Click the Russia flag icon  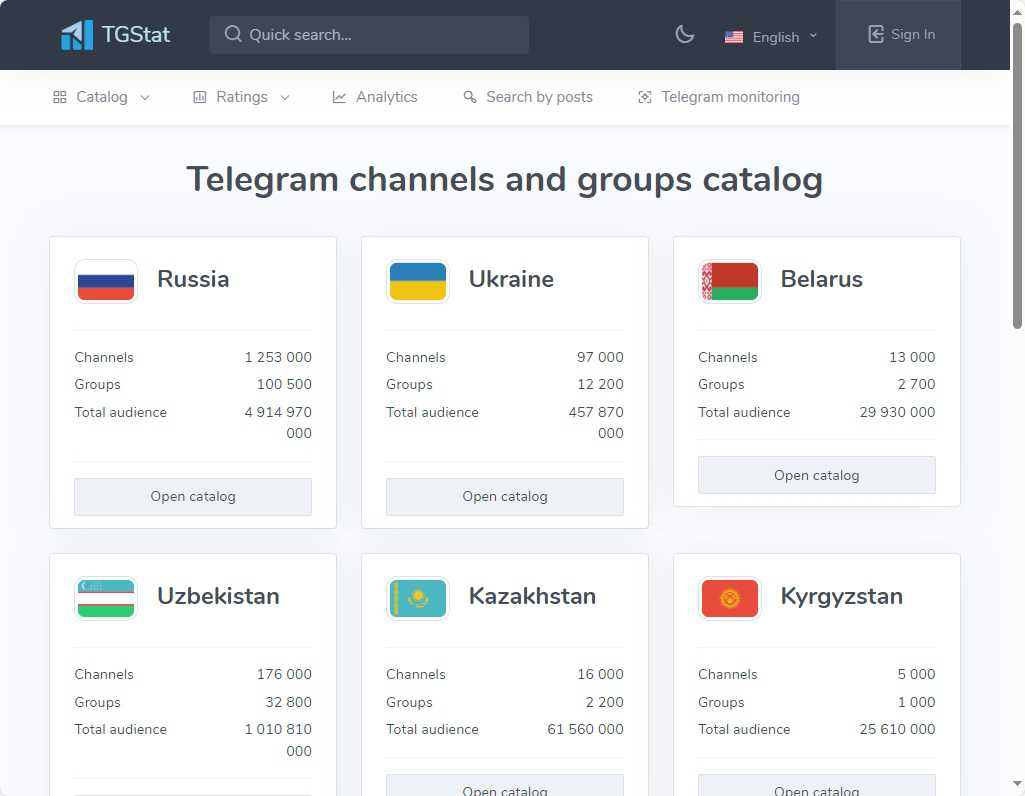coord(106,282)
